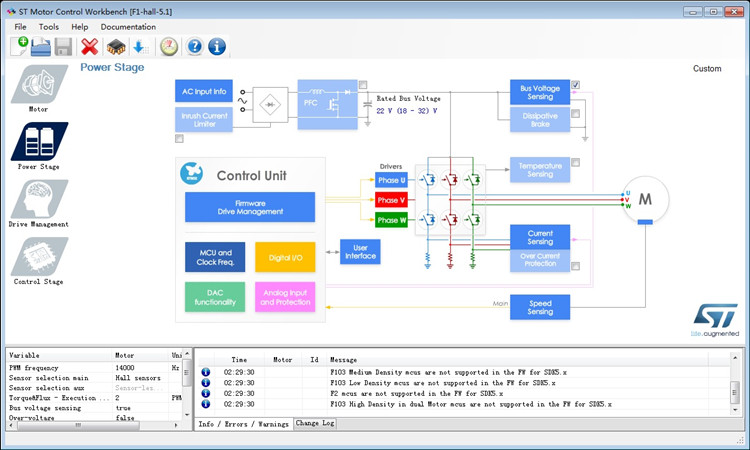750x450 pixels.
Task: Click the chip generation toolbar icon
Action: pyautogui.click(x=116, y=47)
